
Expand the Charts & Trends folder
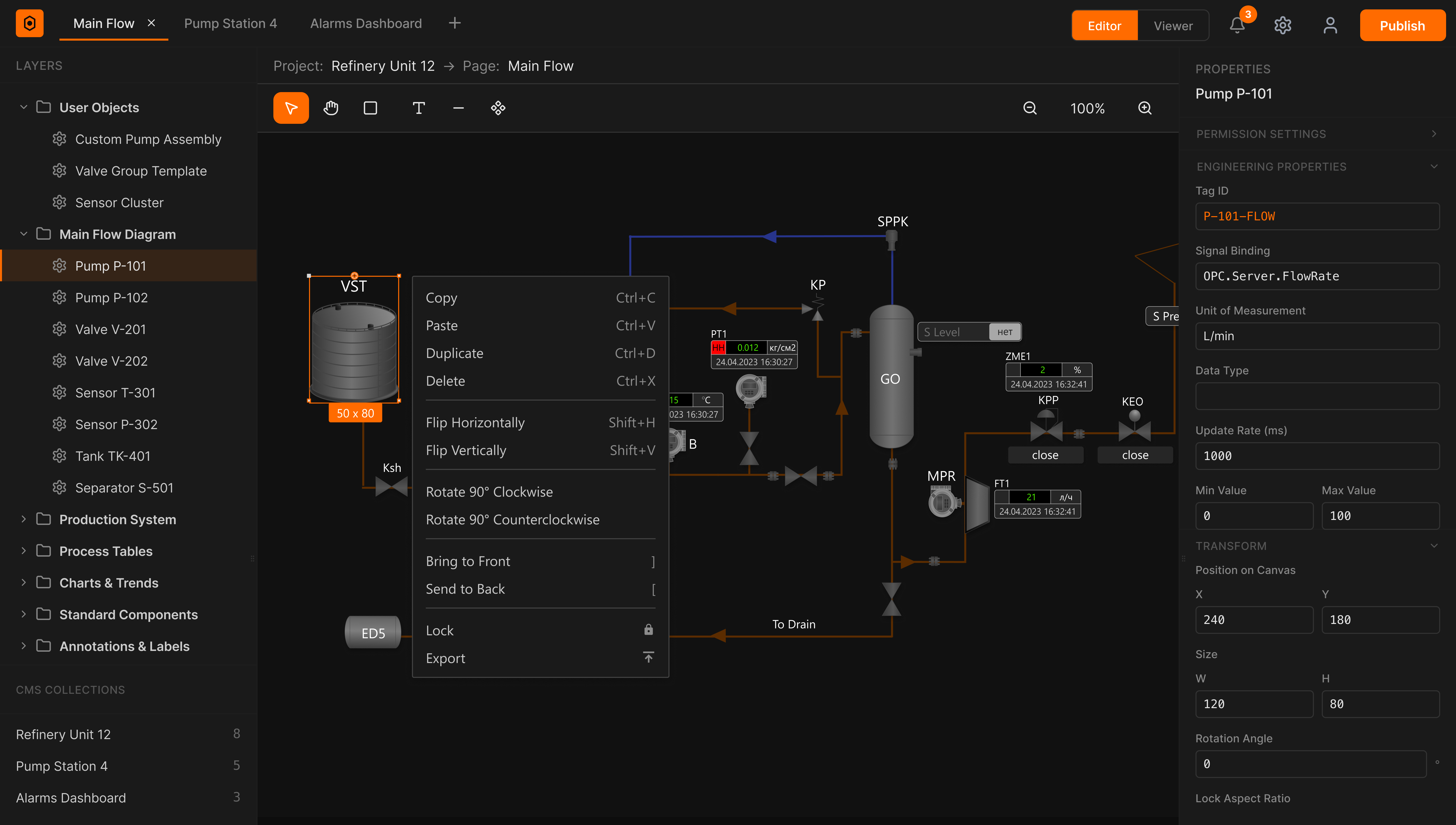pos(23,583)
